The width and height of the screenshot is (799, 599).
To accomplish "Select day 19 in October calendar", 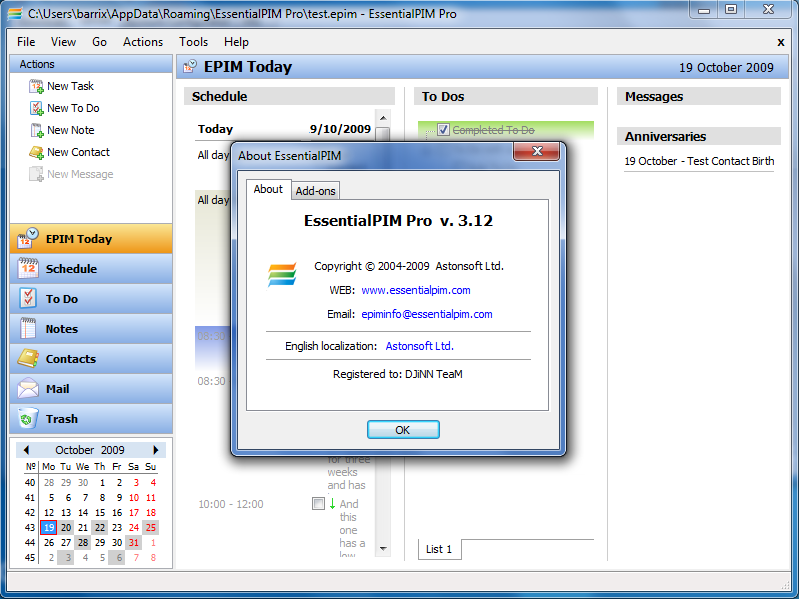I will (48, 528).
